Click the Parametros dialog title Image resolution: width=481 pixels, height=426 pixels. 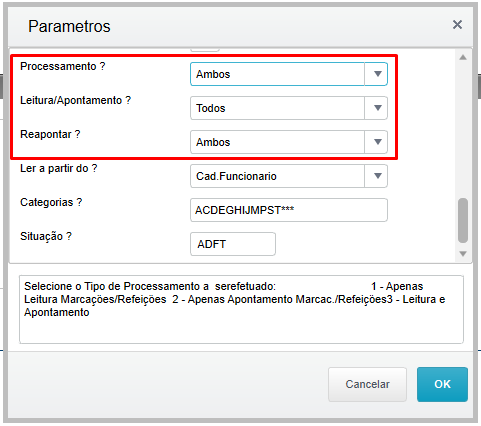point(69,26)
